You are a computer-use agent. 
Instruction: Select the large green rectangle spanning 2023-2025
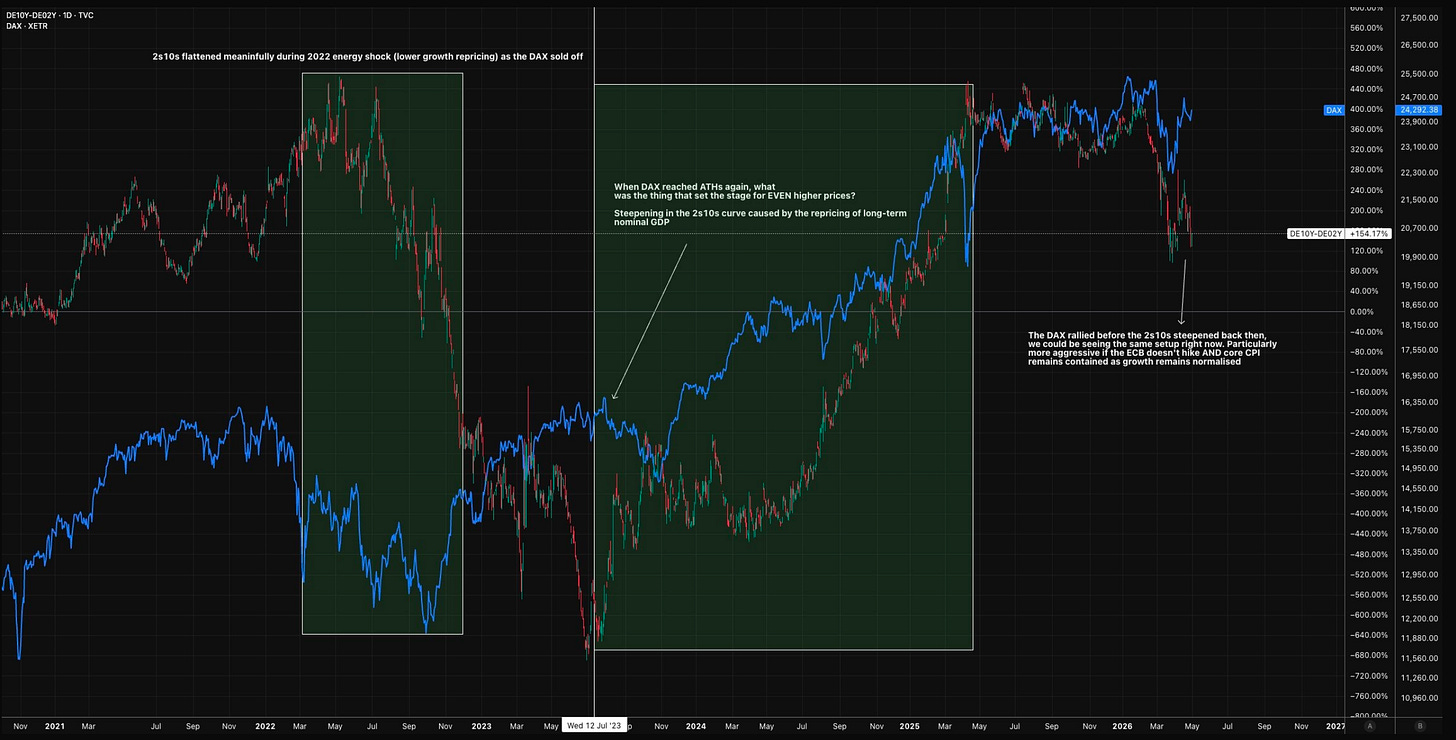tap(783, 367)
